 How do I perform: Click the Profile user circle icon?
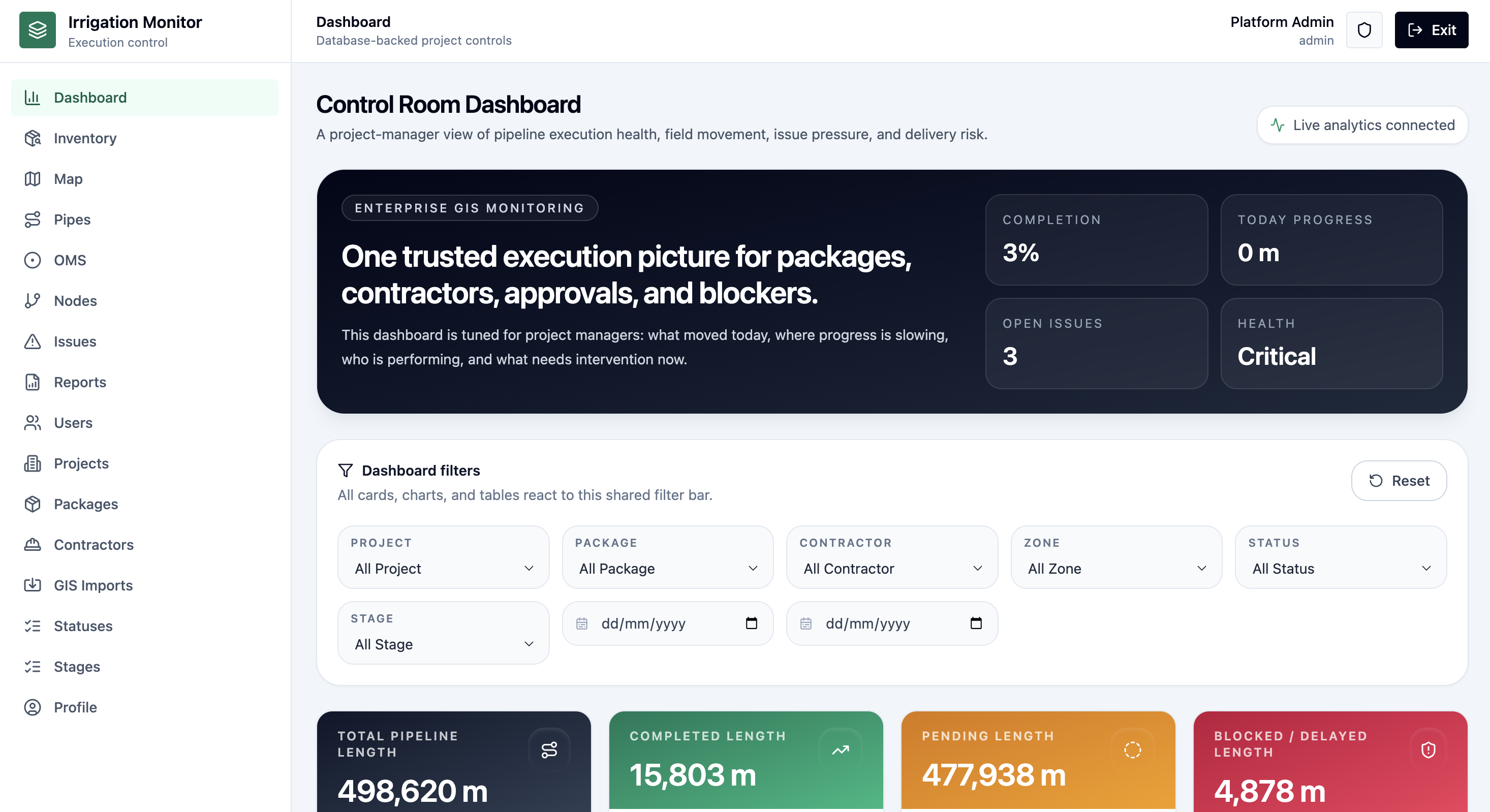tap(33, 707)
